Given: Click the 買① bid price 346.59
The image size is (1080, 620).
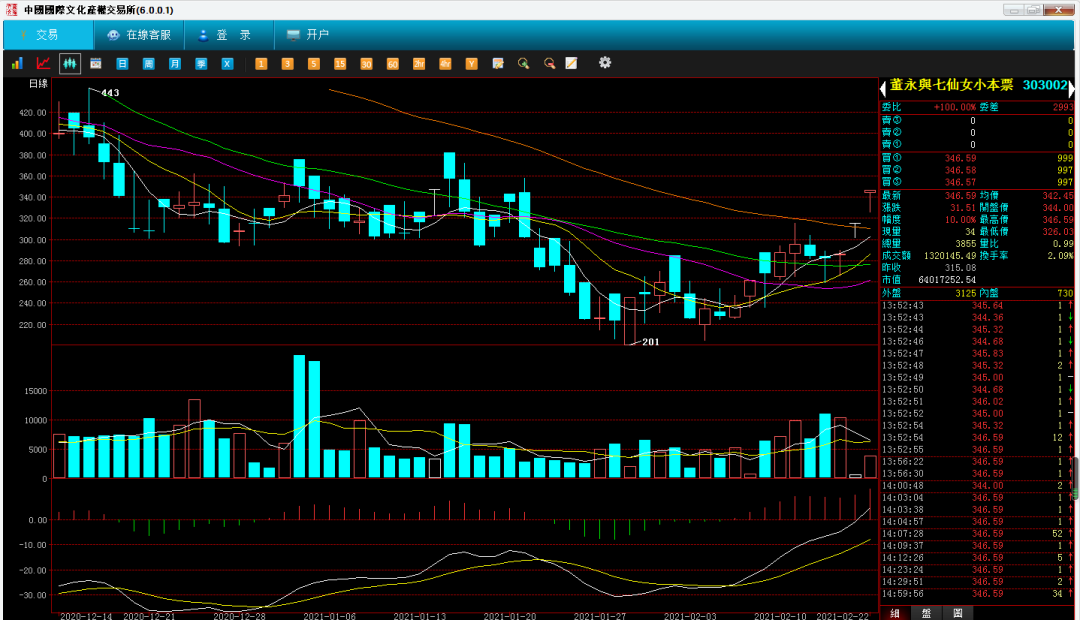Looking at the screenshot, I should coord(960,158).
